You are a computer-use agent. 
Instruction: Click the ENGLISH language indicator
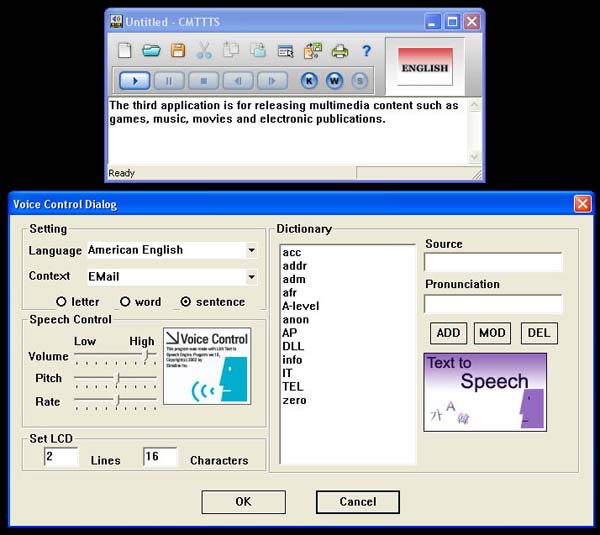pyautogui.click(x=425, y=67)
